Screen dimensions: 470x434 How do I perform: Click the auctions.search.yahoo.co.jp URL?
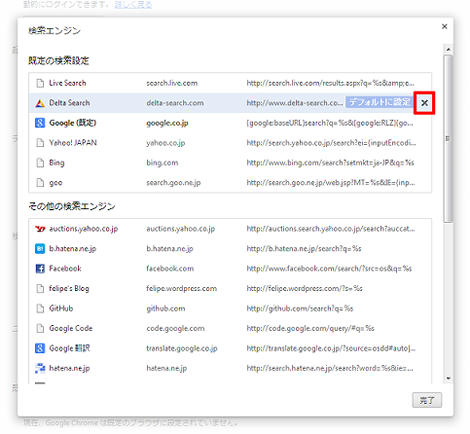331,229
